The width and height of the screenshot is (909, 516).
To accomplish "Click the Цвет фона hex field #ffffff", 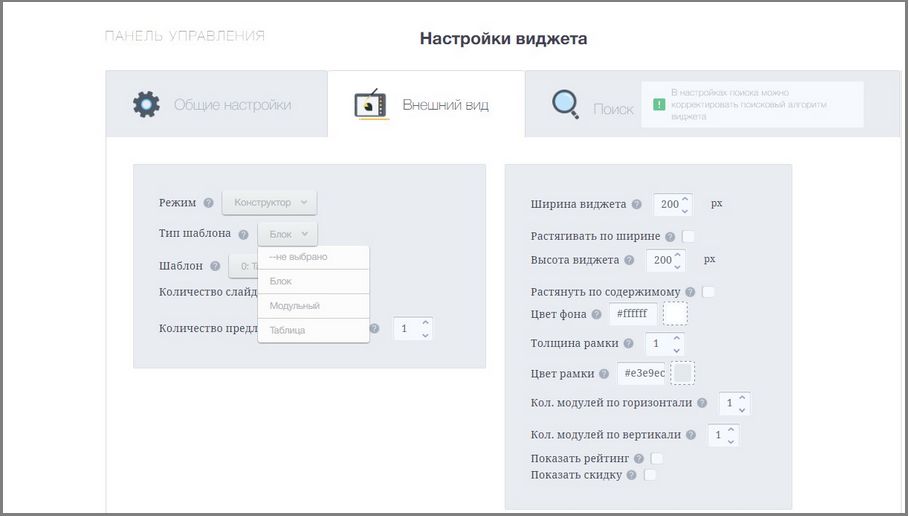I will tap(633, 314).
